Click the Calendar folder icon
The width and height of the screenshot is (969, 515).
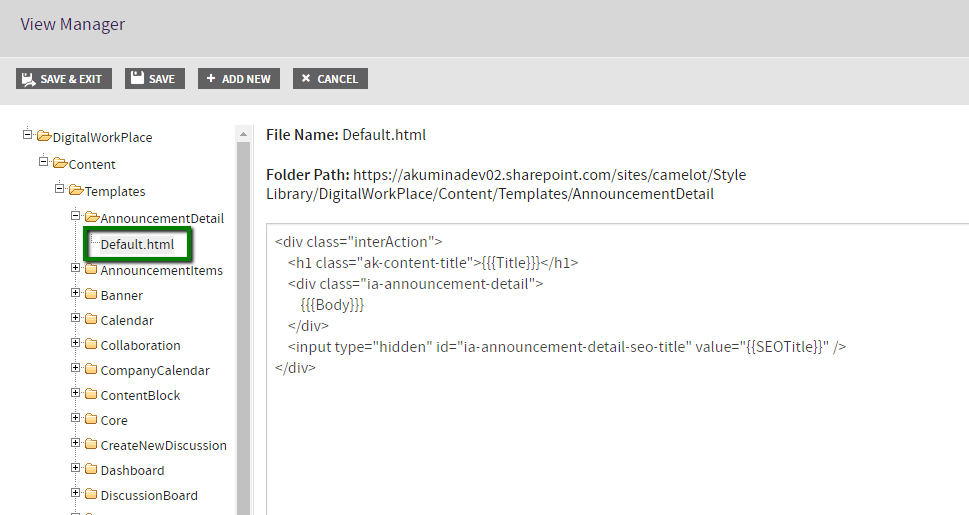[91, 320]
